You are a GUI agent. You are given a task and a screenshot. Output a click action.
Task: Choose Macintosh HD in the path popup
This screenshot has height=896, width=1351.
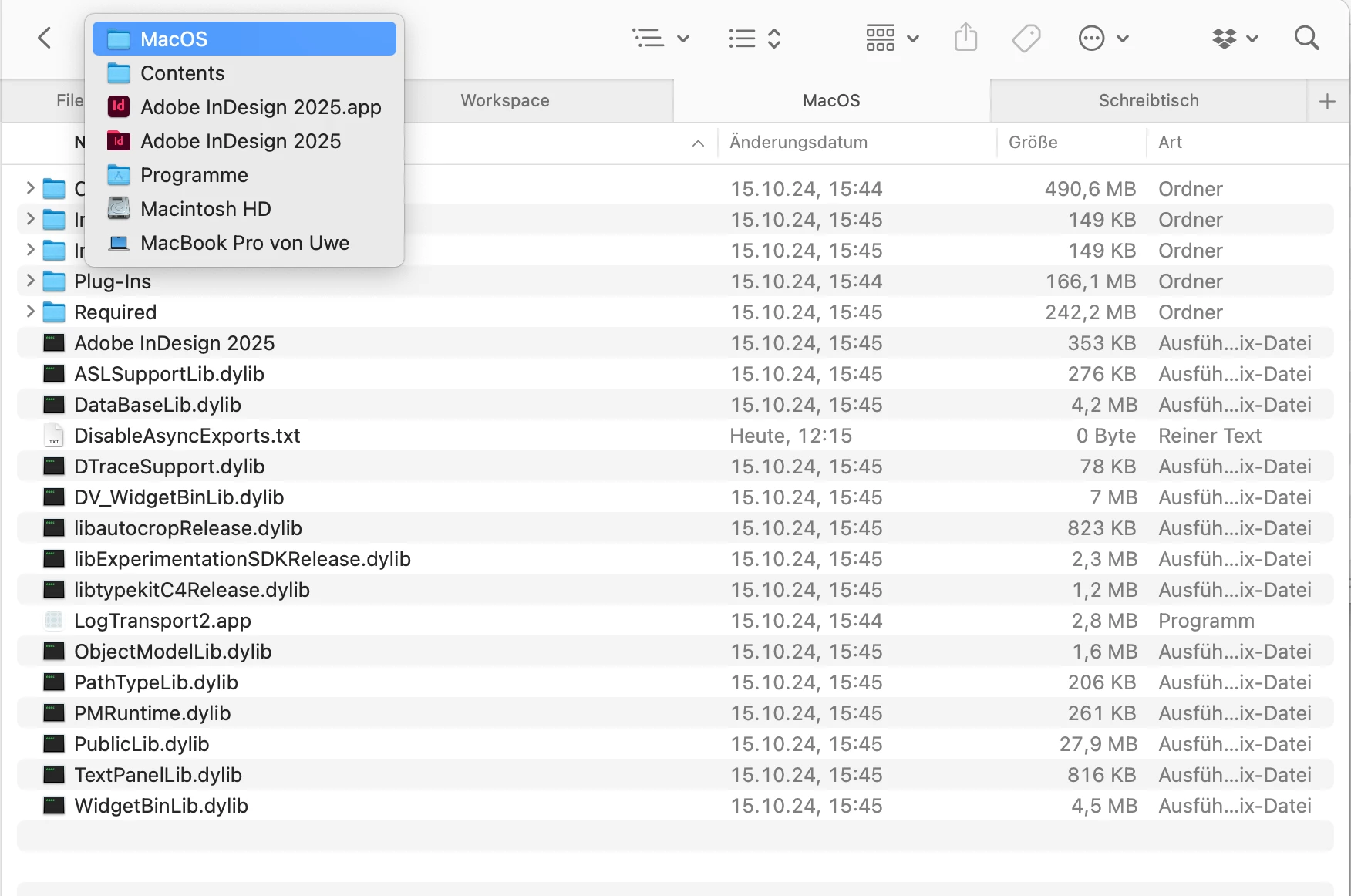(x=244, y=209)
